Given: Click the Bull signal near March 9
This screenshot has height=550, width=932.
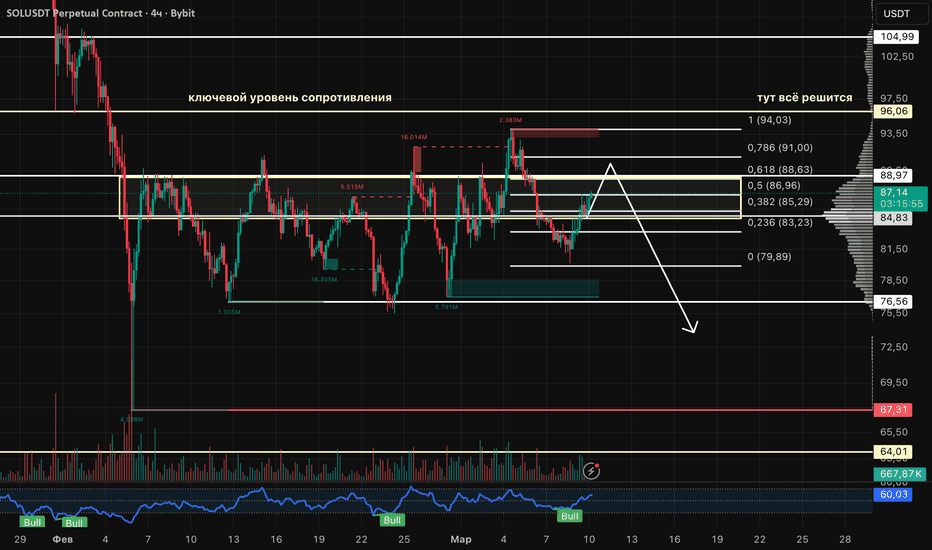Looking at the screenshot, I should point(569,516).
